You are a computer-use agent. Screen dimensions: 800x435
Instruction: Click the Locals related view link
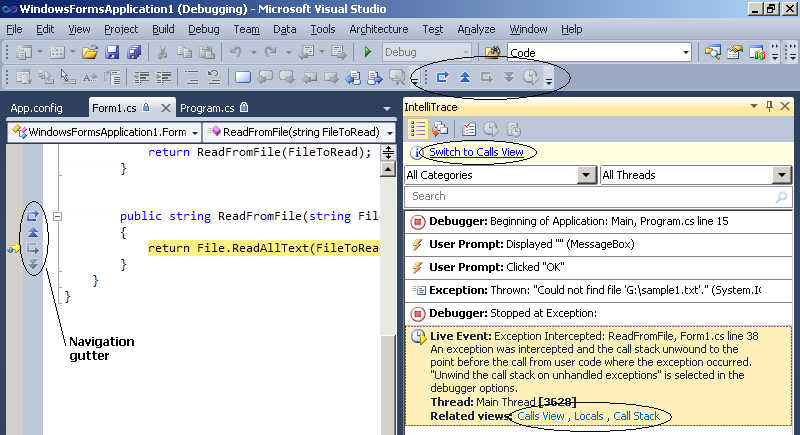pyautogui.click(x=589, y=416)
